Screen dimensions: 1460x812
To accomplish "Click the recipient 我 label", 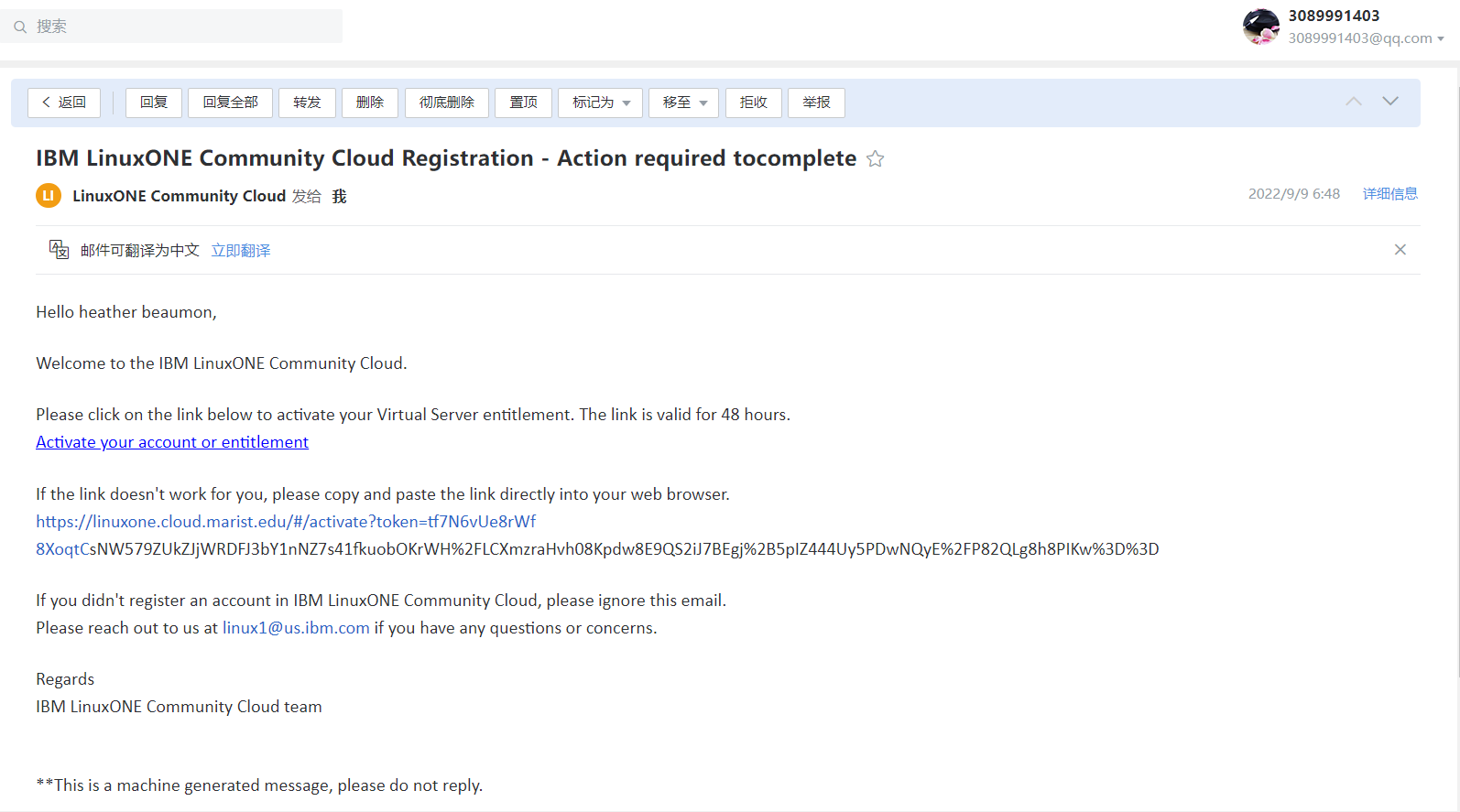I will click(339, 196).
